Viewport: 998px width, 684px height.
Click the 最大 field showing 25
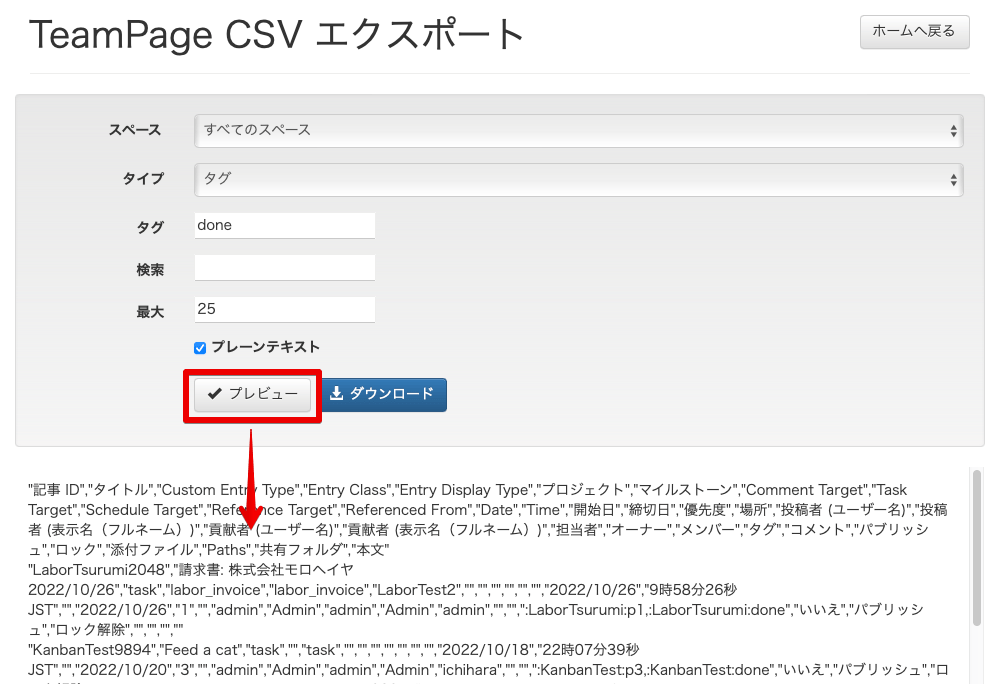(285, 309)
